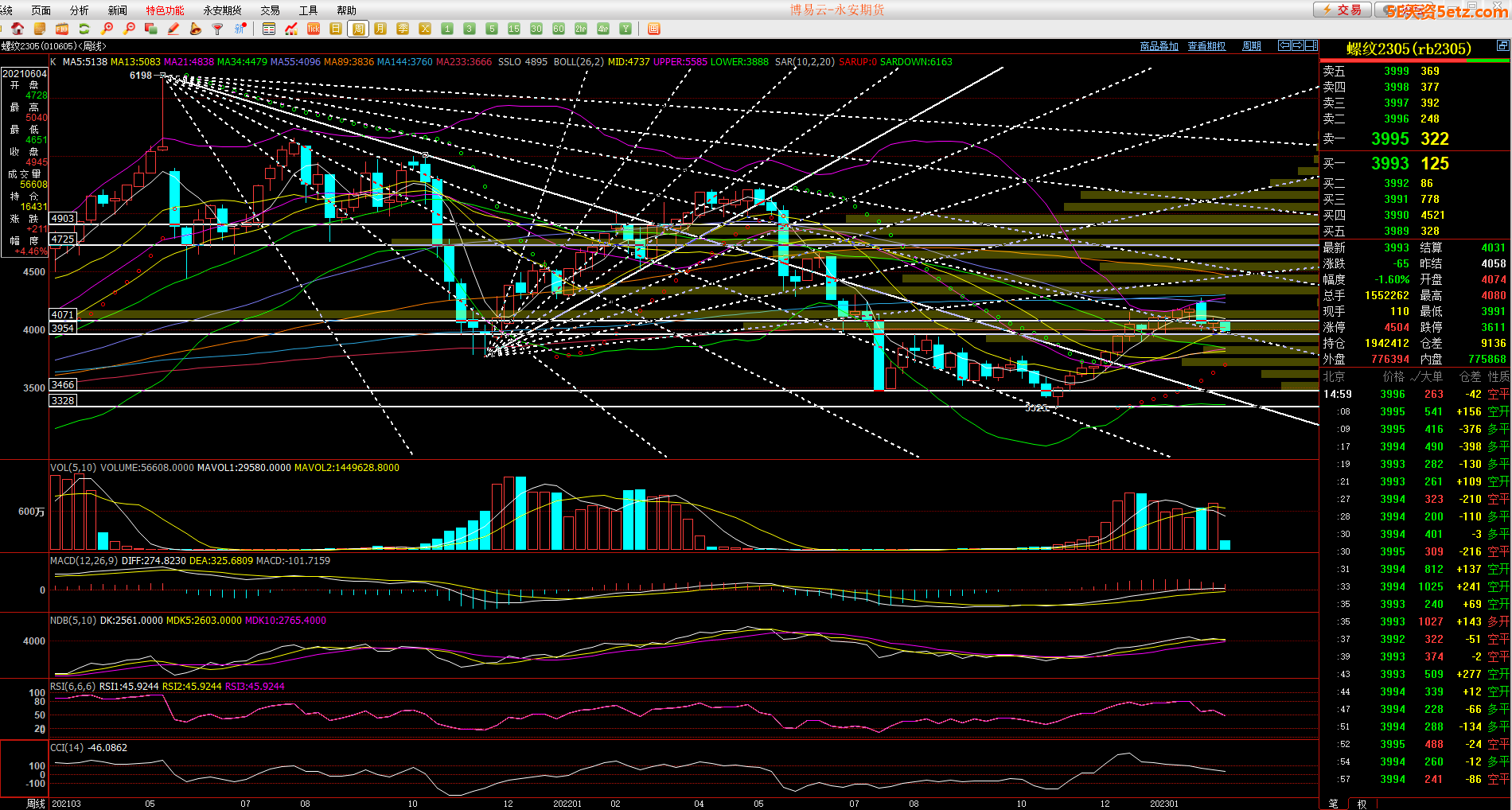
Task: Click the zoom in magnifier icon
Action: click(x=107, y=29)
